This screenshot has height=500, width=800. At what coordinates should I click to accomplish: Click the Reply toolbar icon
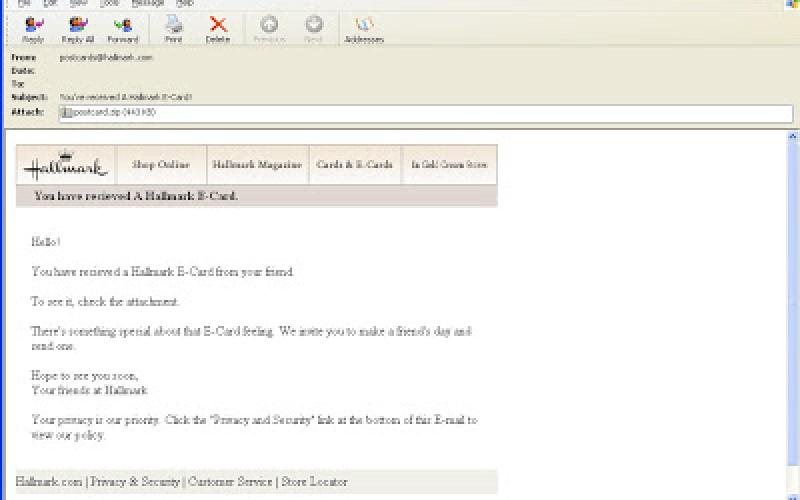(33, 28)
